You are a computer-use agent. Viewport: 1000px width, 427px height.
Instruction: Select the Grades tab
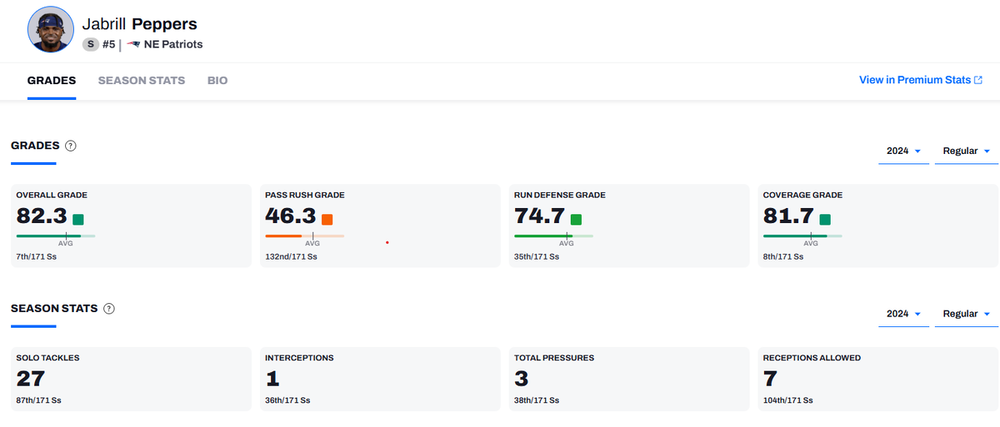click(51, 80)
